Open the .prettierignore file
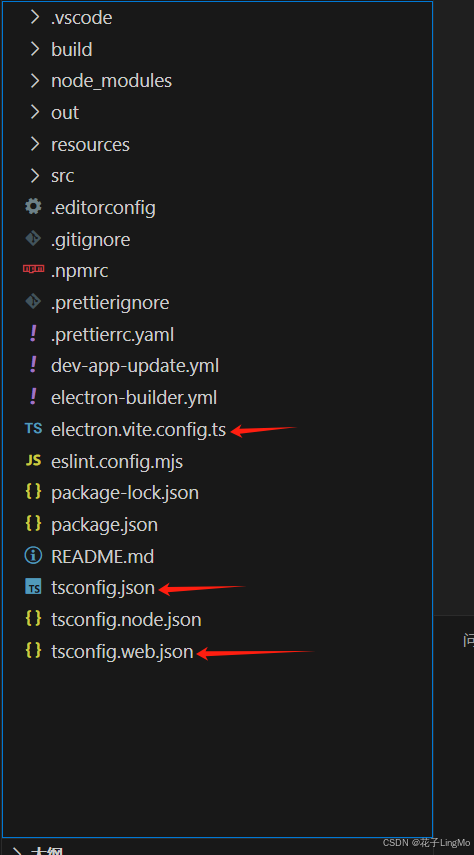Viewport: 474px width, 855px height. (110, 303)
